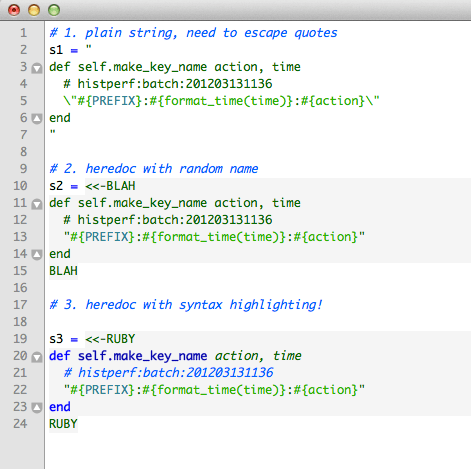This screenshot has height=469, width=471.
Task: Collapse the def block at line 11
Action: tap(37, 204)
